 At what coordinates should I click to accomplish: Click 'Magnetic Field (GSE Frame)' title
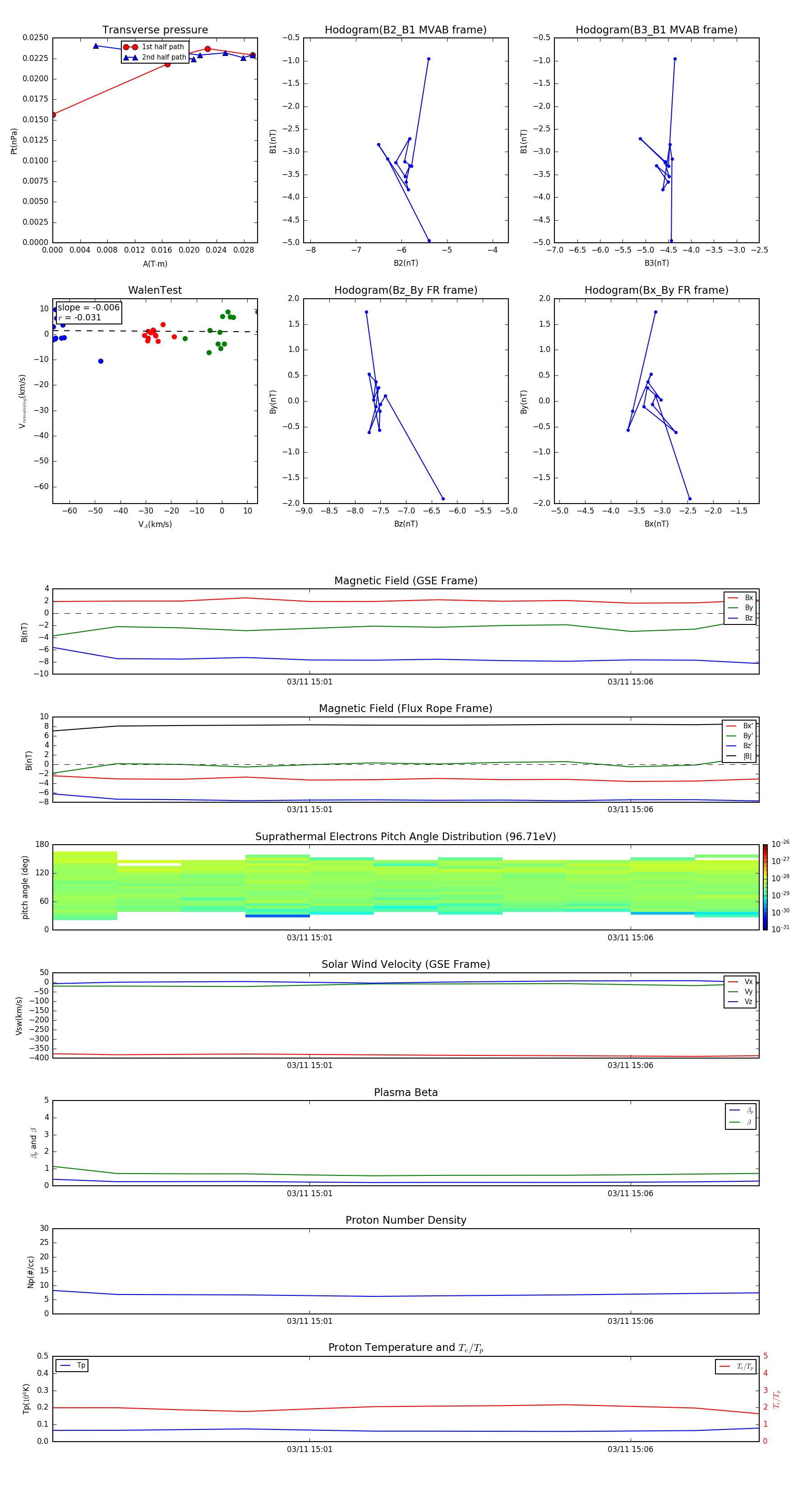406,581
